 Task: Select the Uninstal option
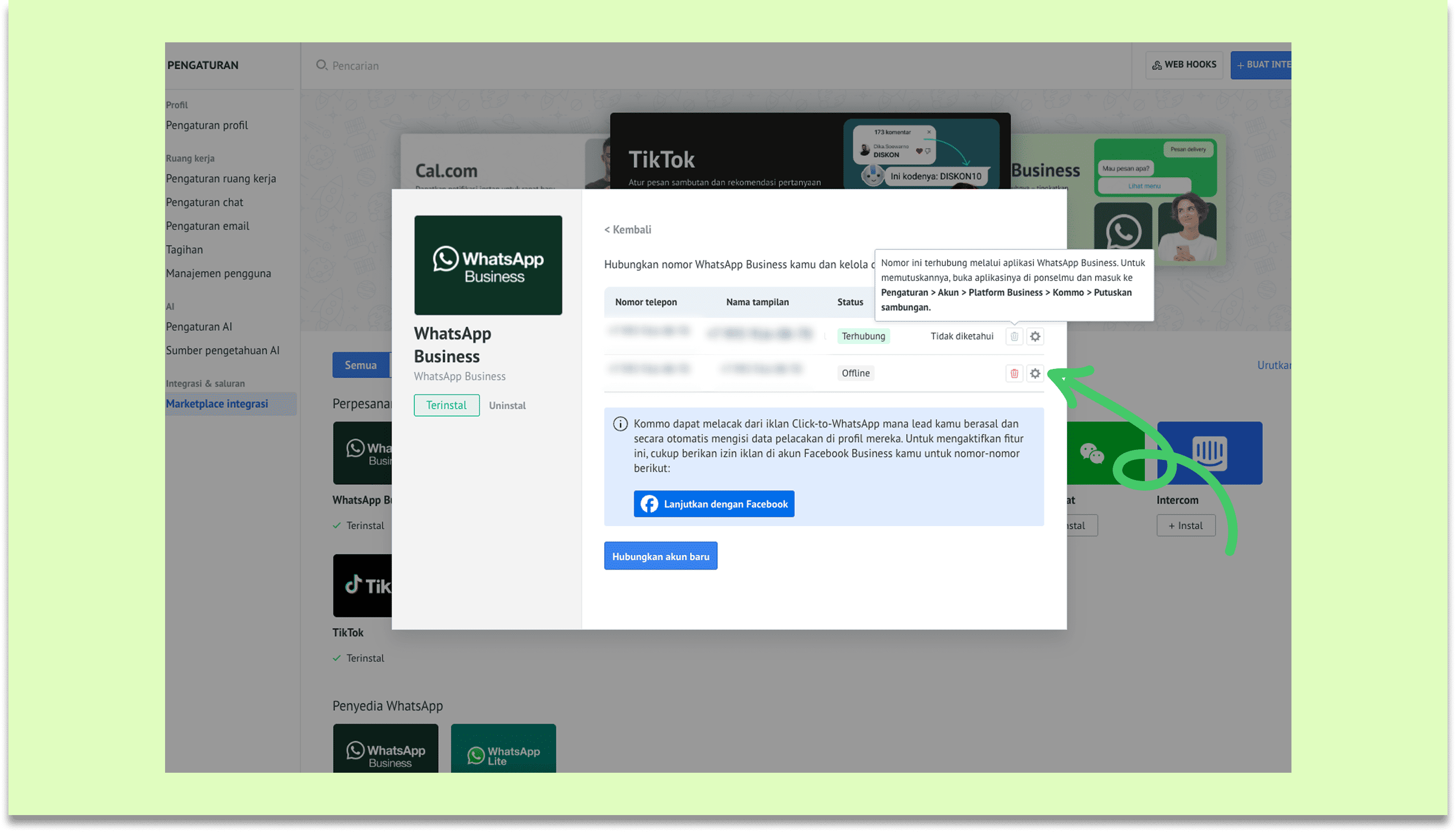pyautogui.click(x=507, y=405)
